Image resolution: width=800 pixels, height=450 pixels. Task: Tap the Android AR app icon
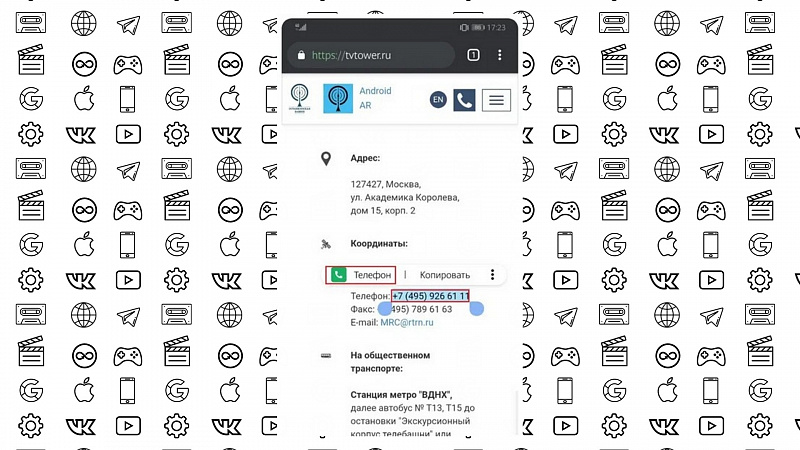(338, 98)
